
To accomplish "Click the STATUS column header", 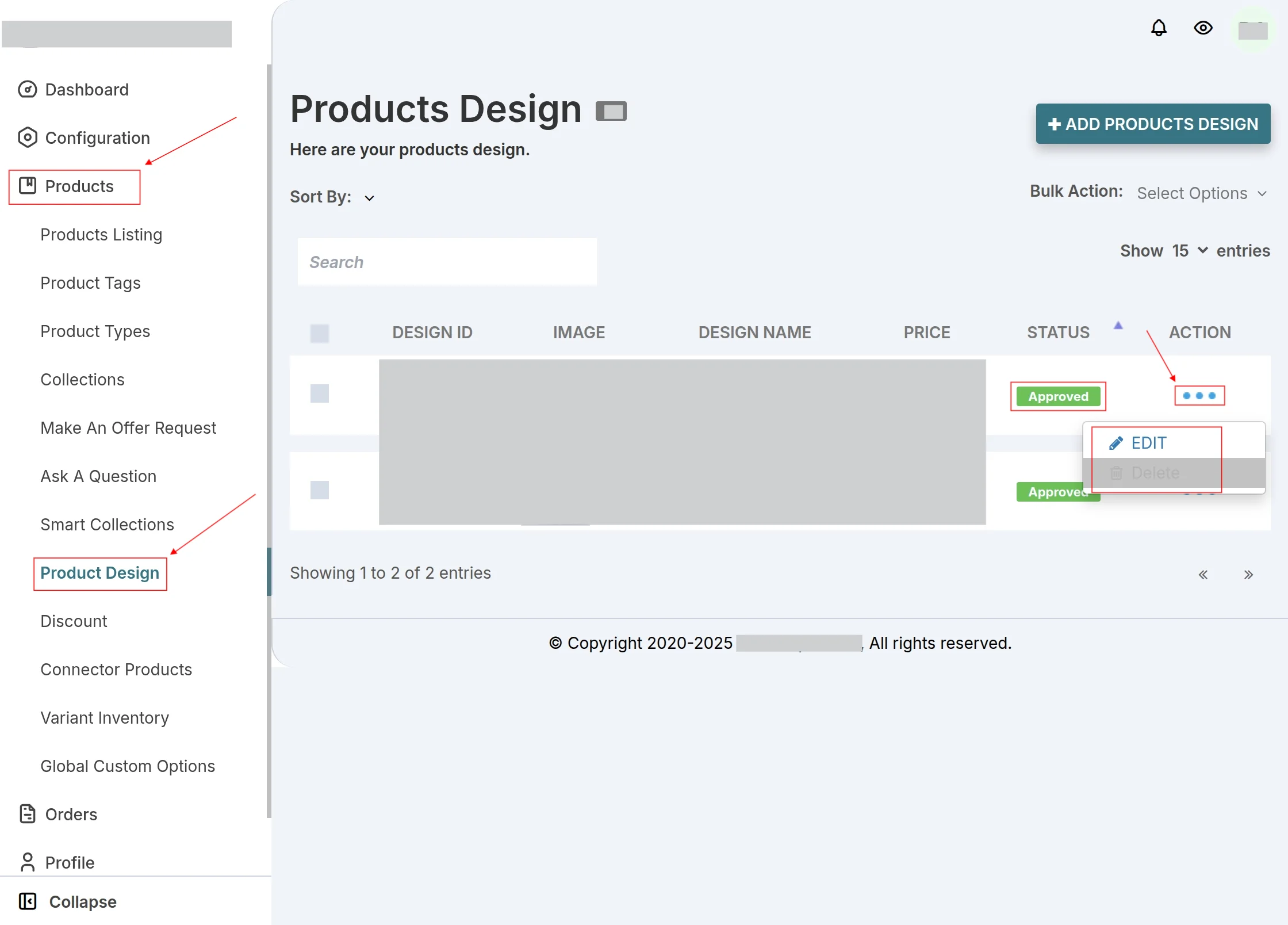I will (1058, 332).
